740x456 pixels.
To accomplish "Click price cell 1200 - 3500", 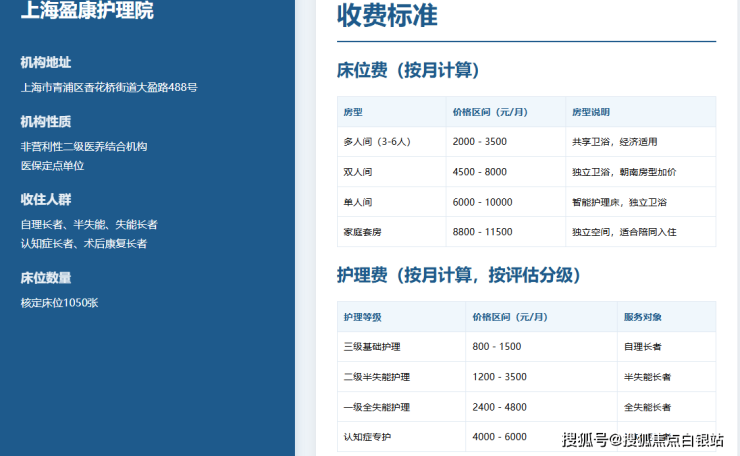I will [x=499, y=377].
